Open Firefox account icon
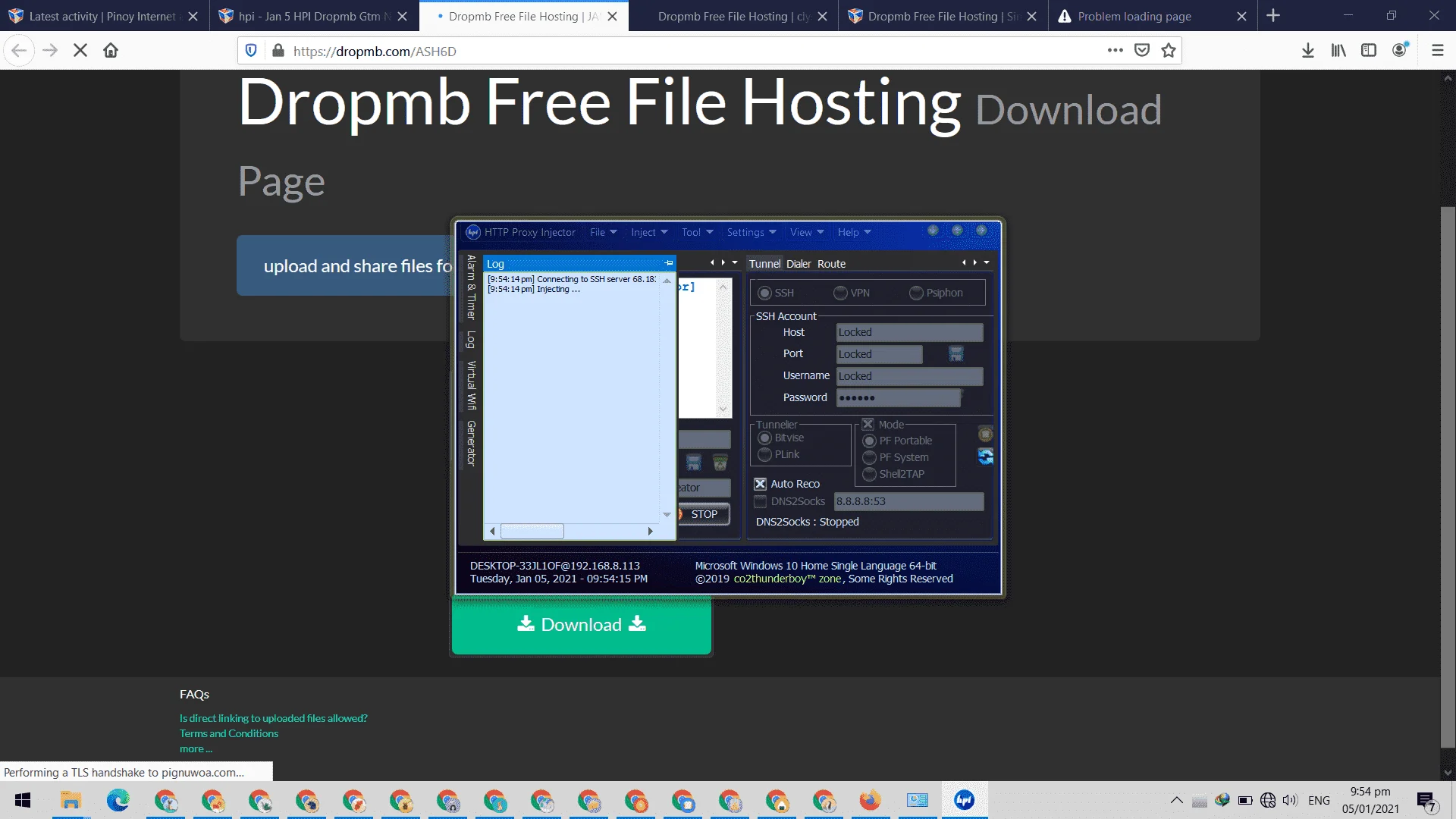Viewport: 1456px width, 819px height. tap(1400, 51)
